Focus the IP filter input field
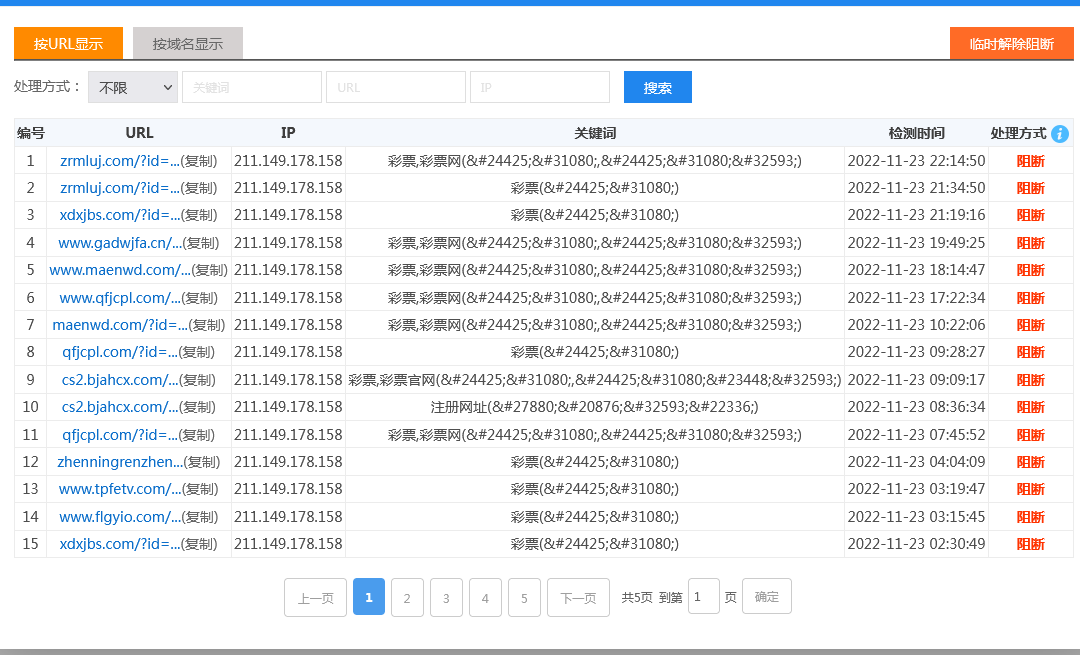The width and height of the screenshot is (1080, 655). coord(540,88)
